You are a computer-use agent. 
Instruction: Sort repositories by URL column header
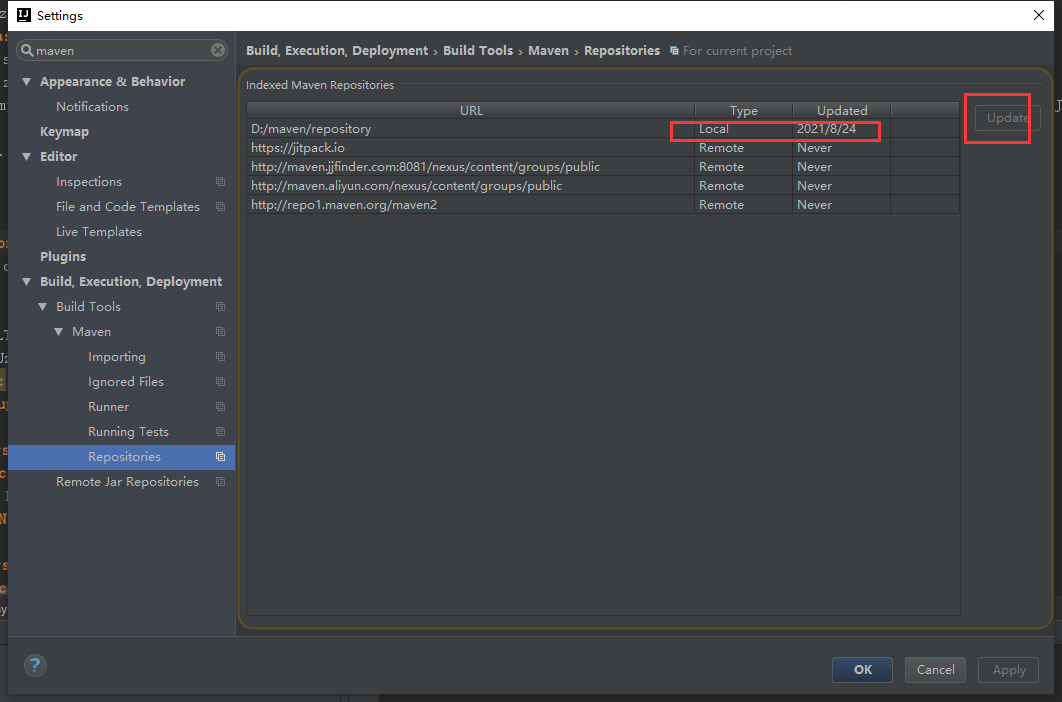[x=471, y=110]
